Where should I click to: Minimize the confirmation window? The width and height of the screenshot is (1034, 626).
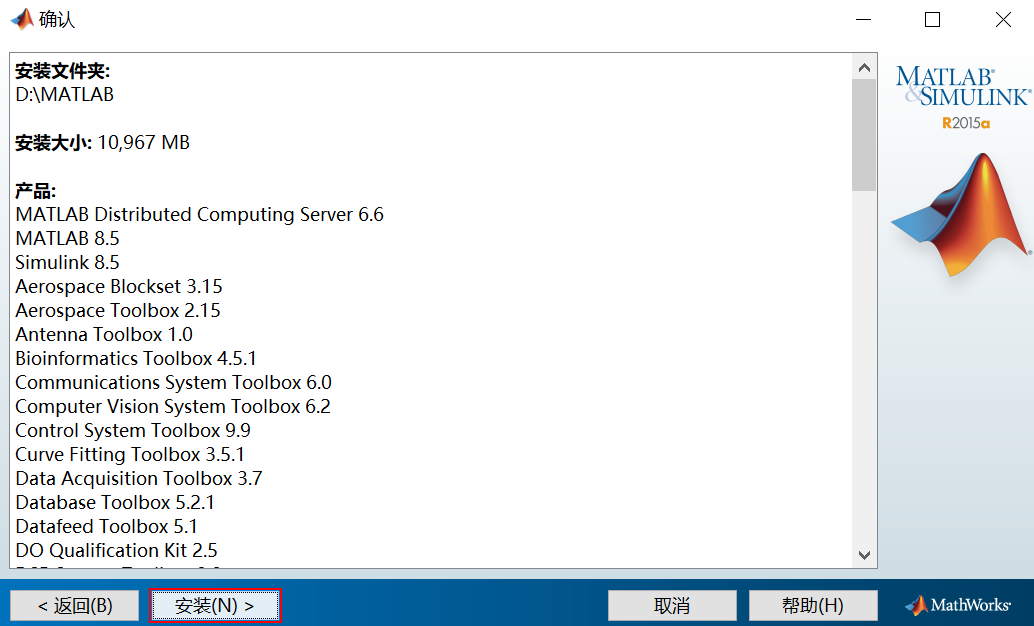point(864,20)
